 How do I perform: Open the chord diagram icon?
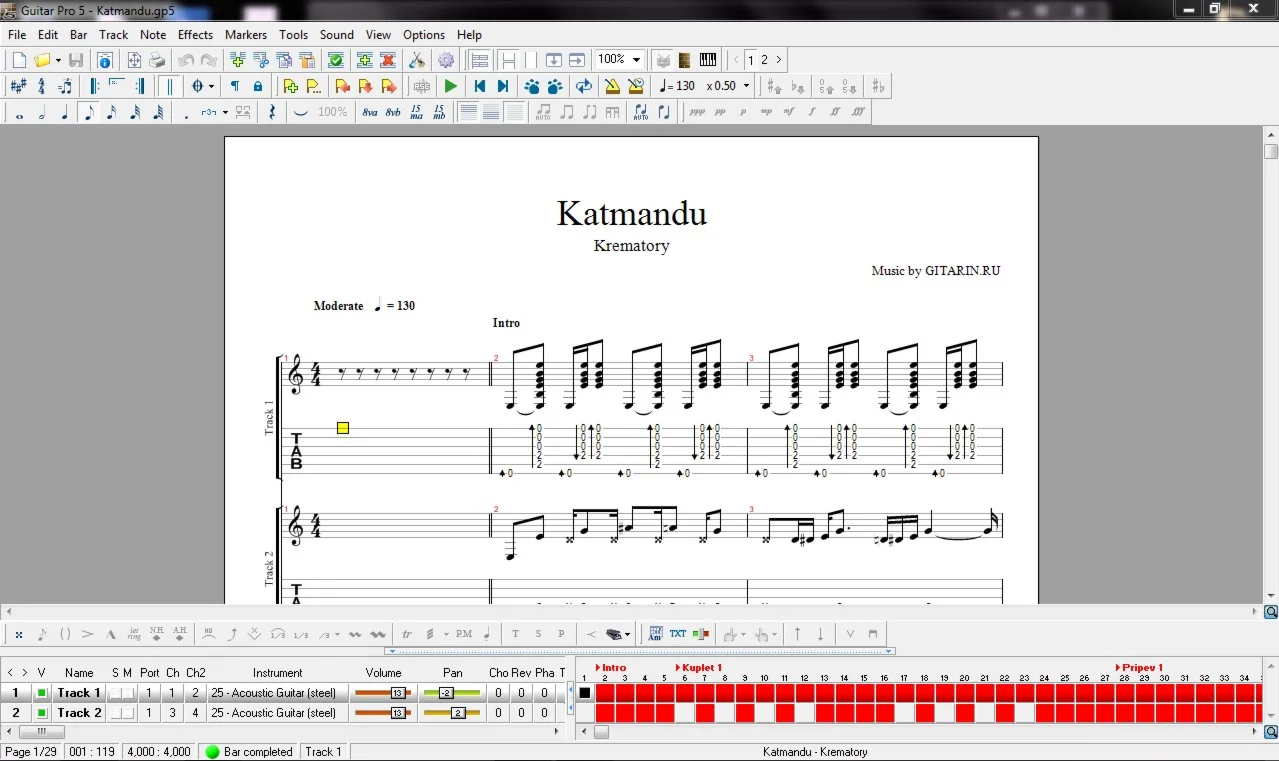(656, 633)
